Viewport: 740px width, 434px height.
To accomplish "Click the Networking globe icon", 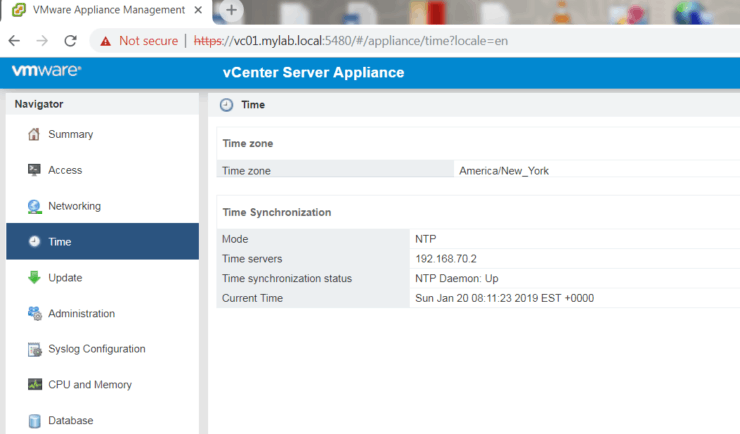I will tap(34, 207).
